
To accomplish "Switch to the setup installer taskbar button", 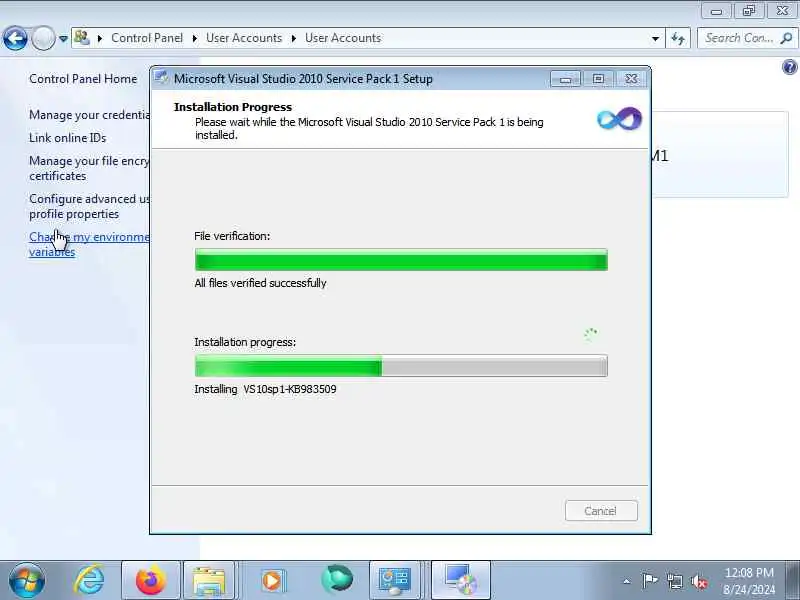I will coord(461,581).
